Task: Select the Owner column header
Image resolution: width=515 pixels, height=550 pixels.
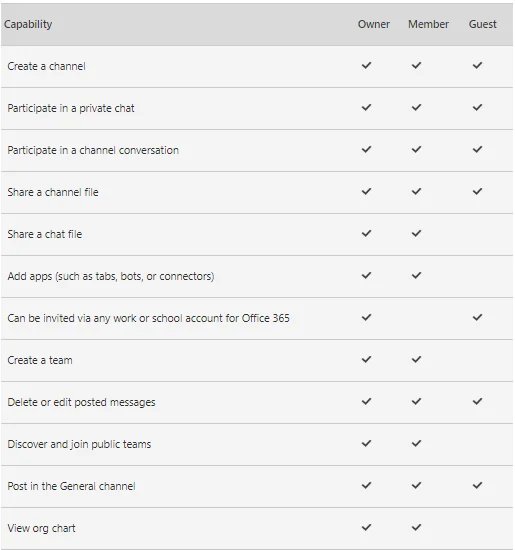Action: (374, 24)
